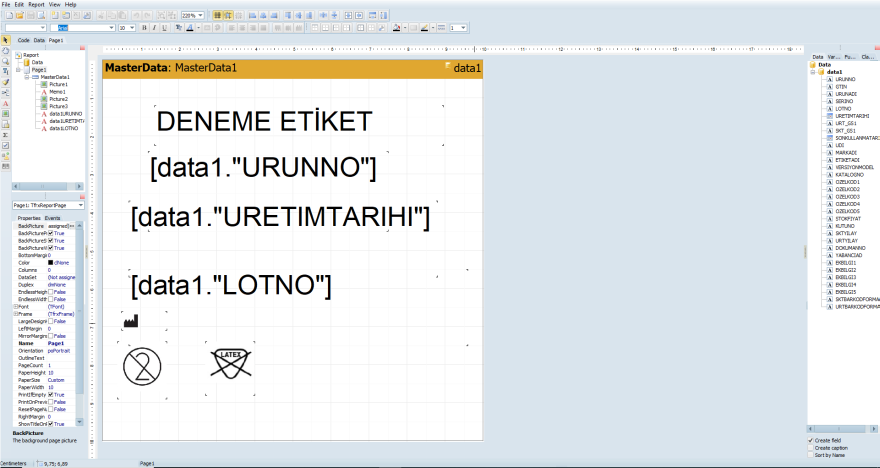Enable the Create caption checkbox
Image resolution: width=880 pixels, height=468 pixels.
pyautogui.click(x=811, y=447)
